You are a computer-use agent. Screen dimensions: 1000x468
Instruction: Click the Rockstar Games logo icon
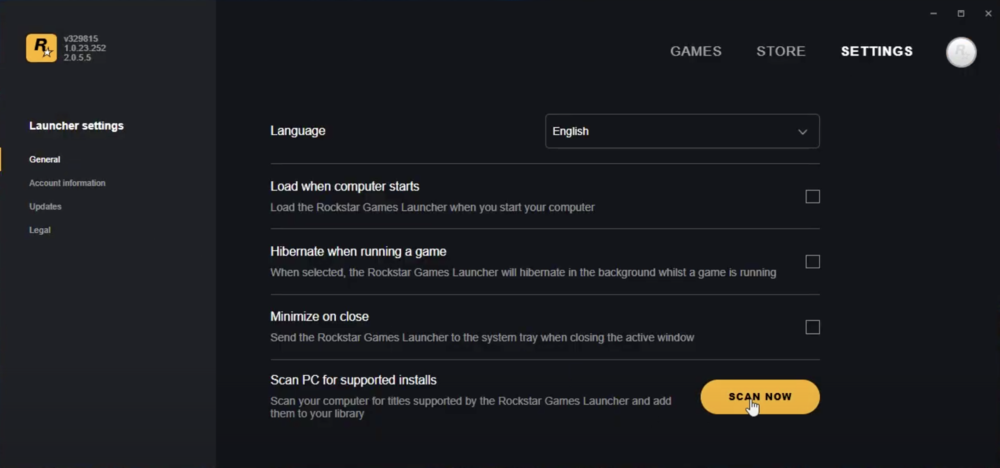coord(41,48)
